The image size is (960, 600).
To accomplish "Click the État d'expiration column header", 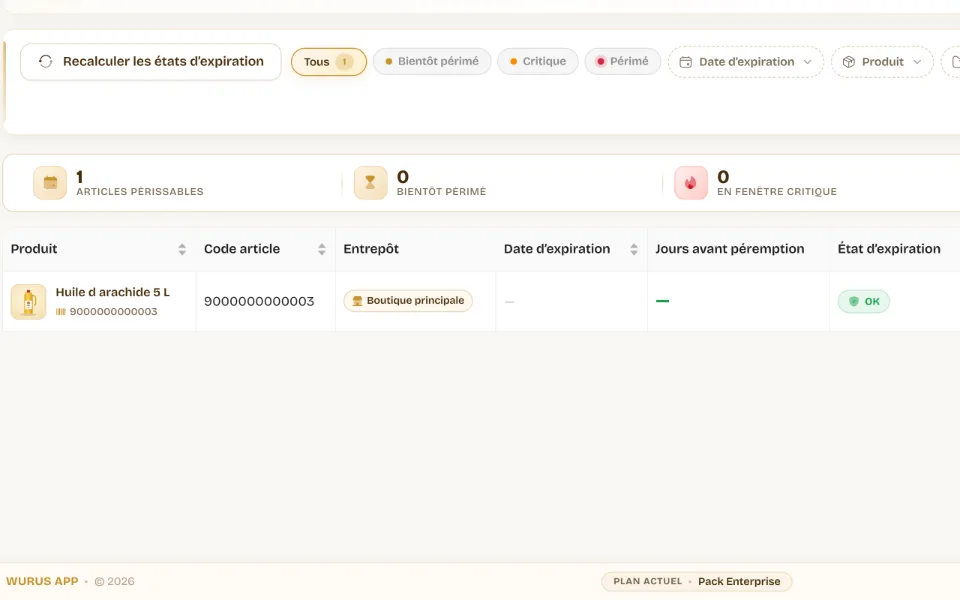I will click(x=889, y=249).
